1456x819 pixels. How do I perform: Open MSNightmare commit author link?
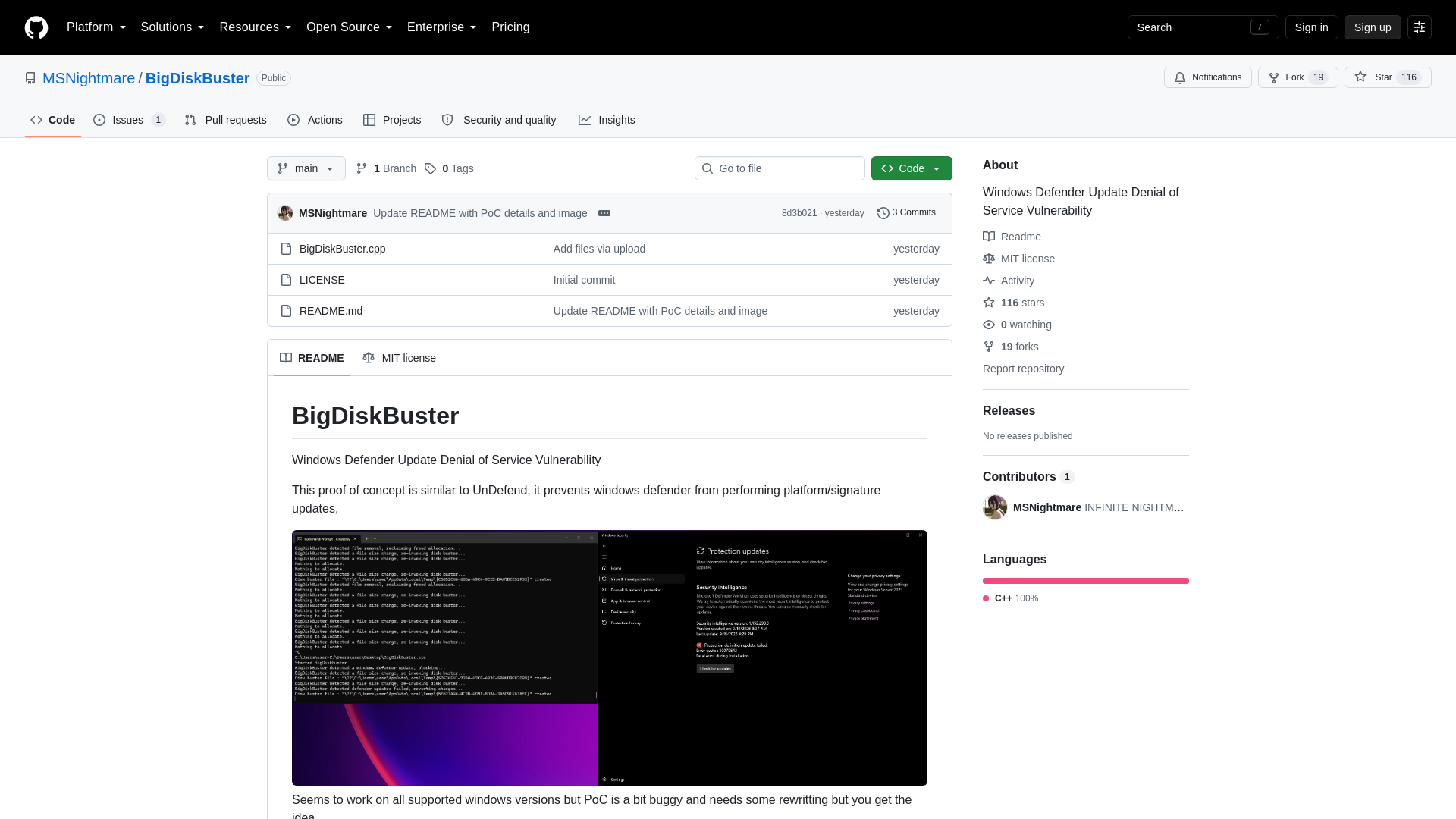coord(333,213)
